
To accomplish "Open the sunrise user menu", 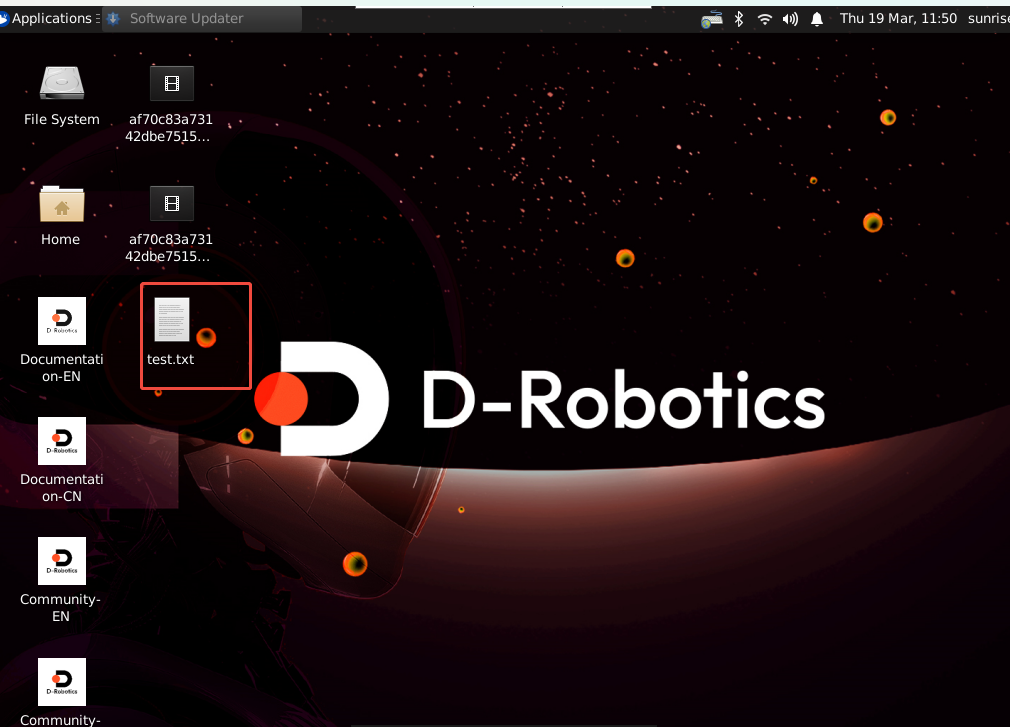I will coord(989,19).
